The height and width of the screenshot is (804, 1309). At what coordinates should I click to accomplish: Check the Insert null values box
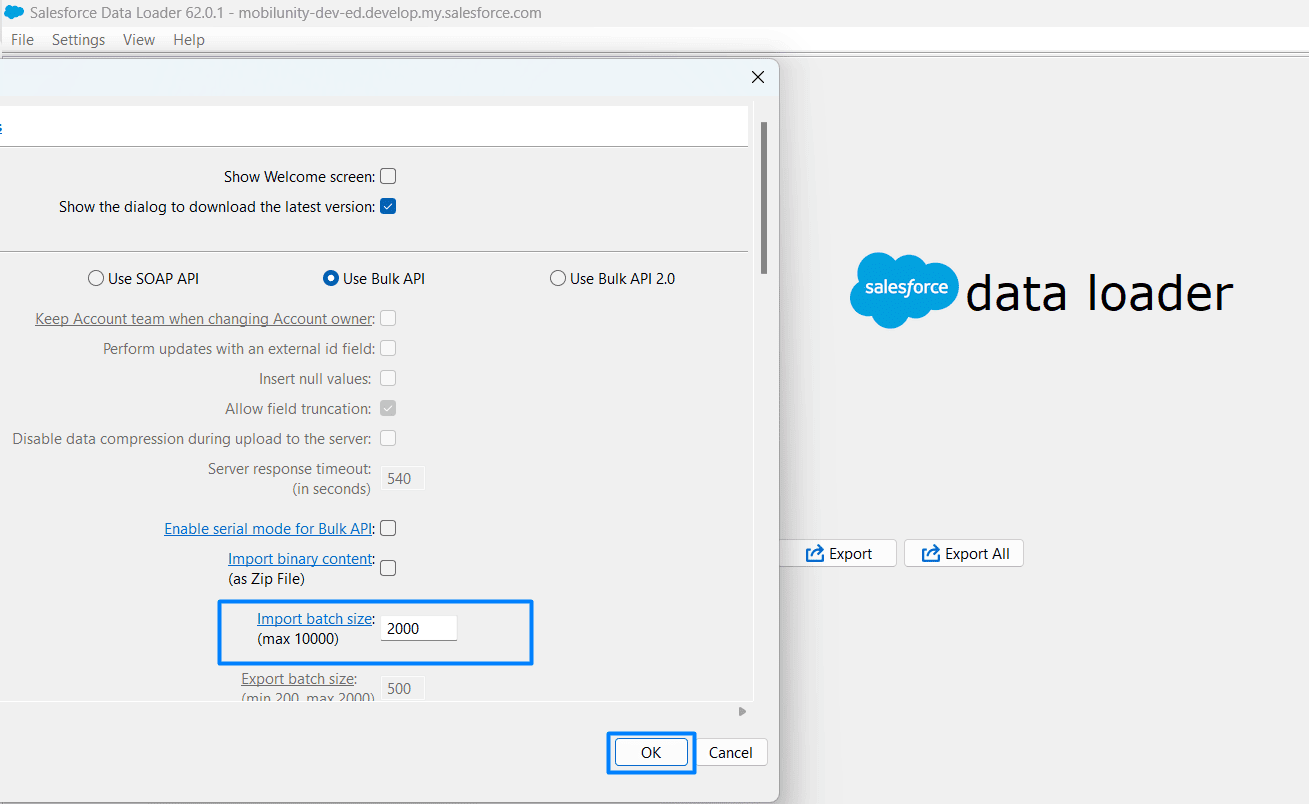coord(388,378)
